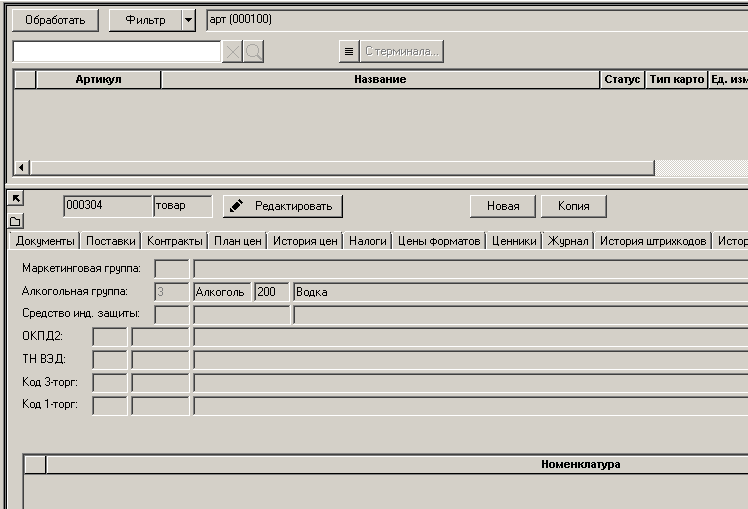
Task: Open the Фильтр dropdown arrow
Action: 189,20
